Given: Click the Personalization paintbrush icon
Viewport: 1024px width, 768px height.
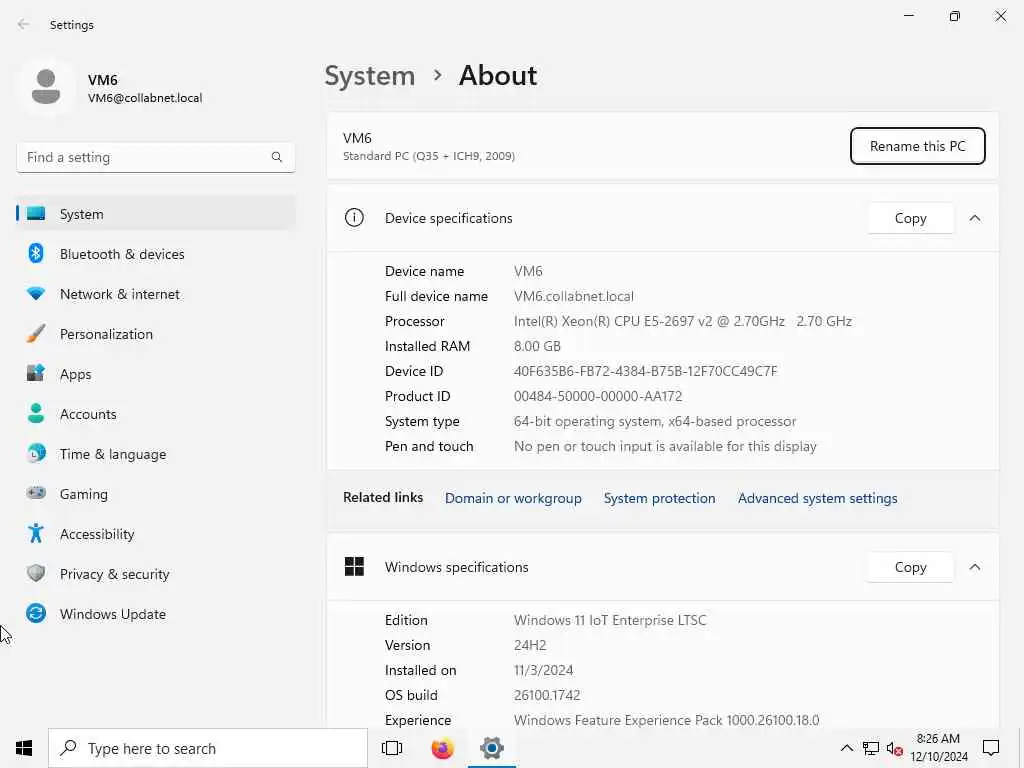Looking at the screenshot, I should point(36,334).
